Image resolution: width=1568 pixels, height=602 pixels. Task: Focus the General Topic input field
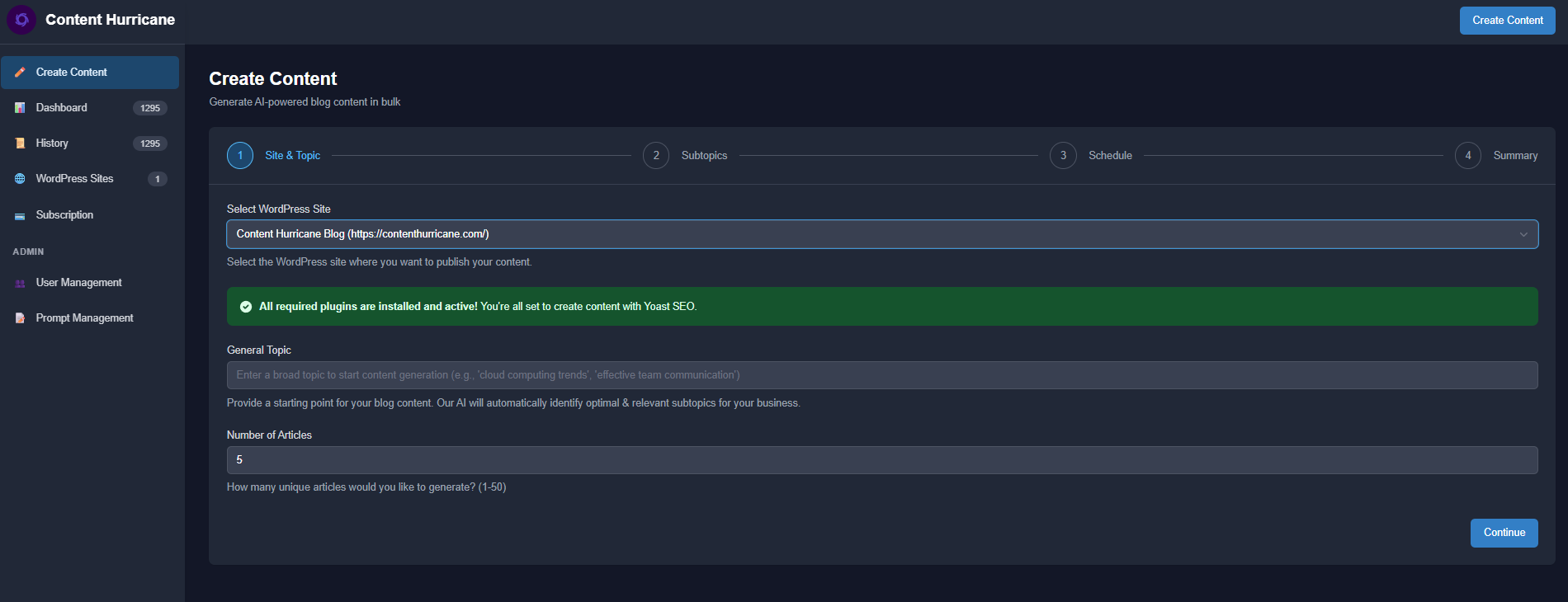[881, 375]
